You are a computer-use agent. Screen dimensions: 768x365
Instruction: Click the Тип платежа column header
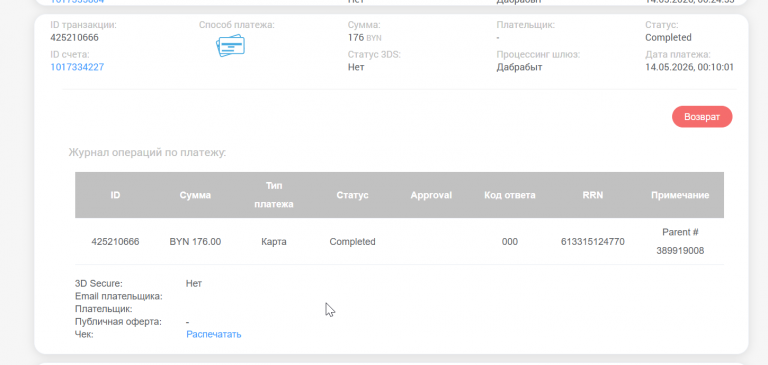[x=274, y=195]
